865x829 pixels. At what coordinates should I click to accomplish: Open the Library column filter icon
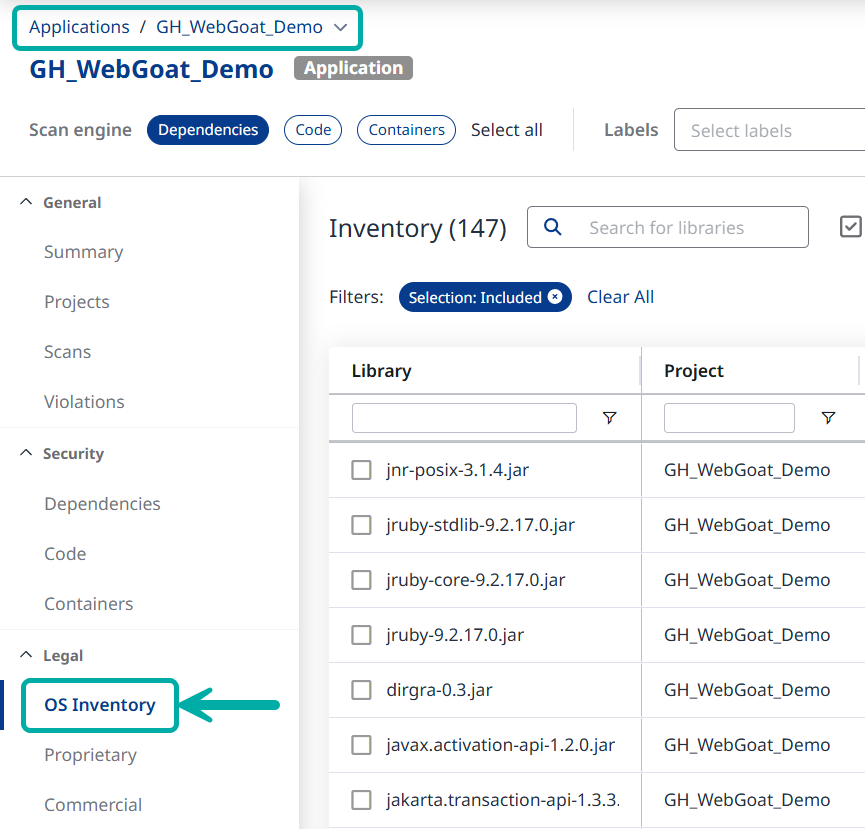click(x=610, y=418)
